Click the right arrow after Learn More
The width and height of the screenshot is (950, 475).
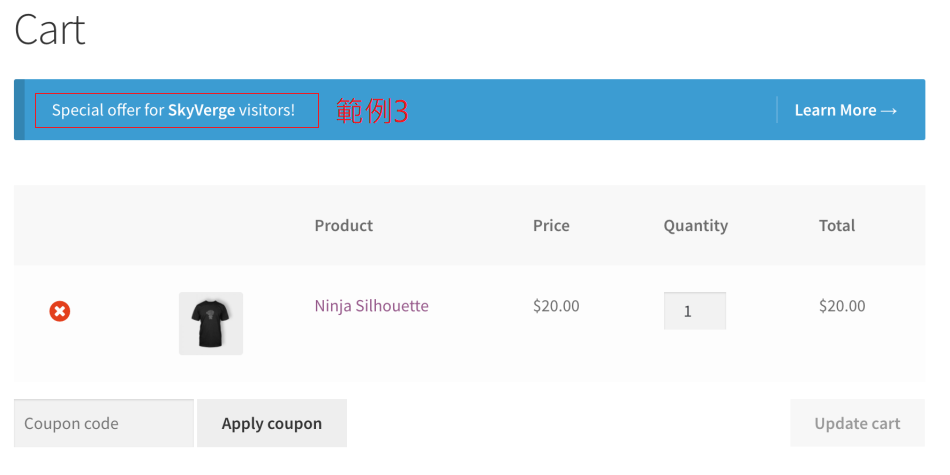pyautogui.click(x=889, y=111)
